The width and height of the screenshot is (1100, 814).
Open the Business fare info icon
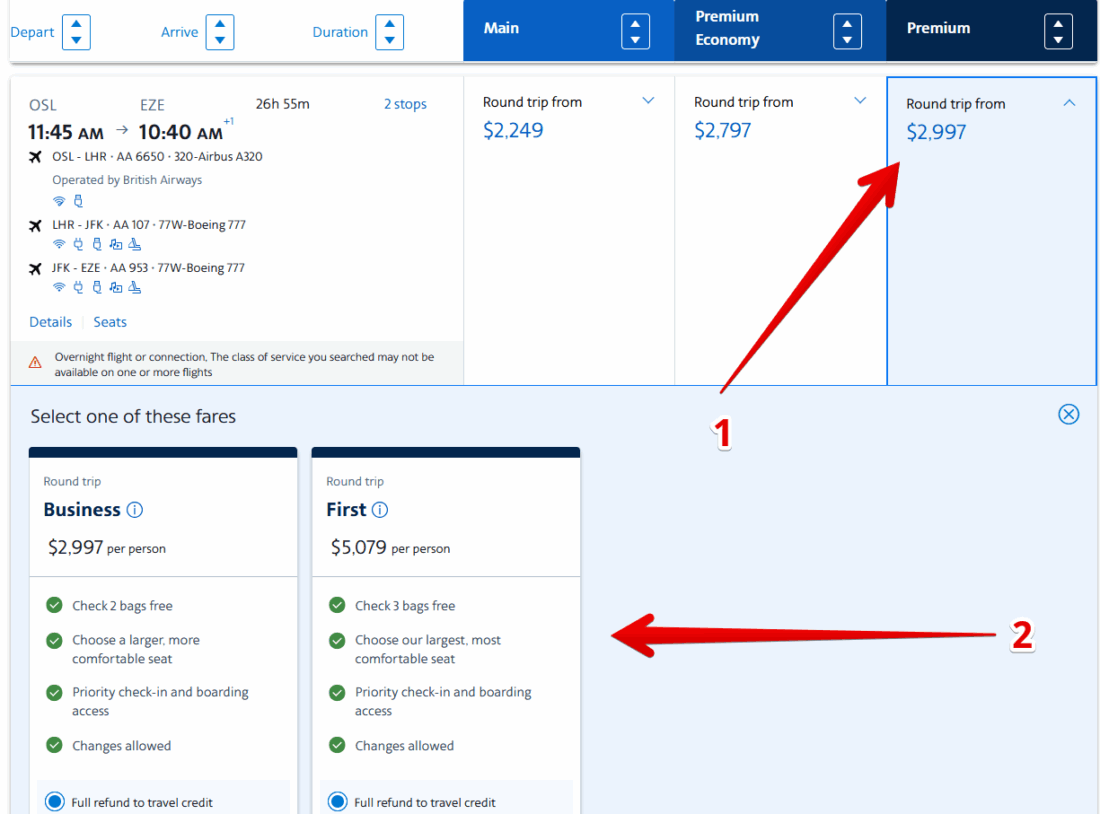tap(135, 510)
